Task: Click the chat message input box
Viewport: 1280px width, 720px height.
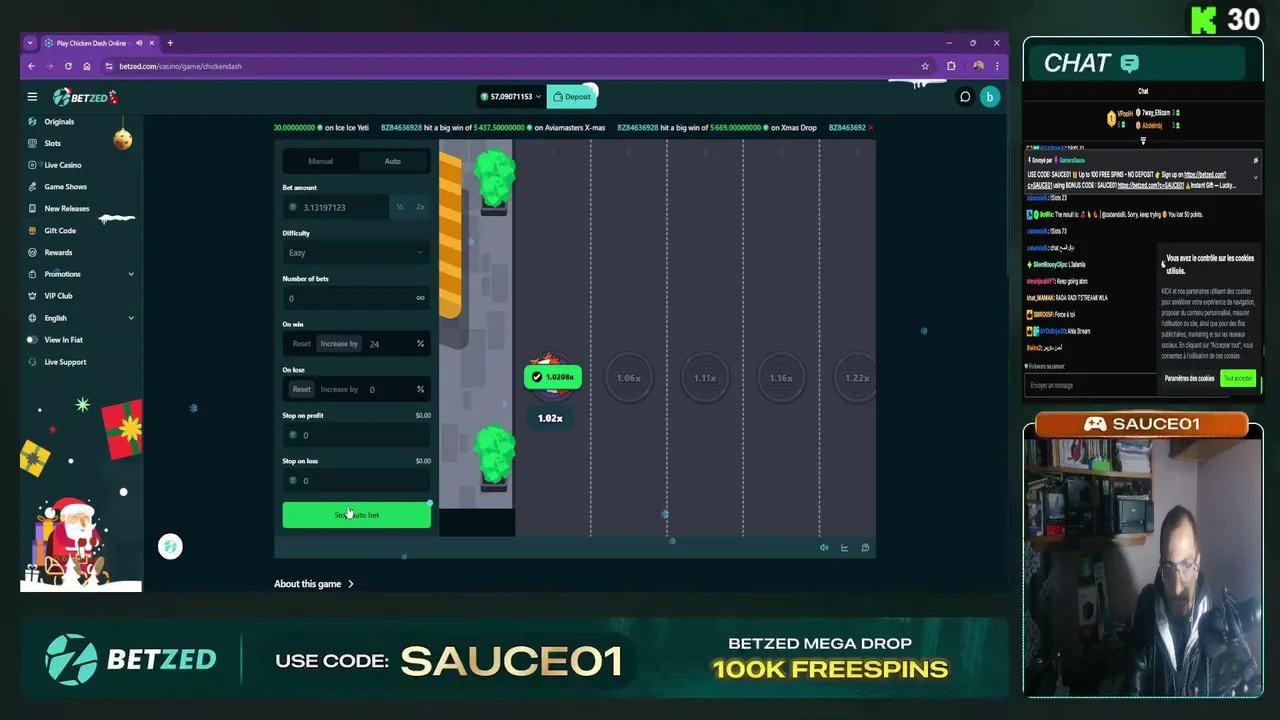Action: tap(1090, 385)
